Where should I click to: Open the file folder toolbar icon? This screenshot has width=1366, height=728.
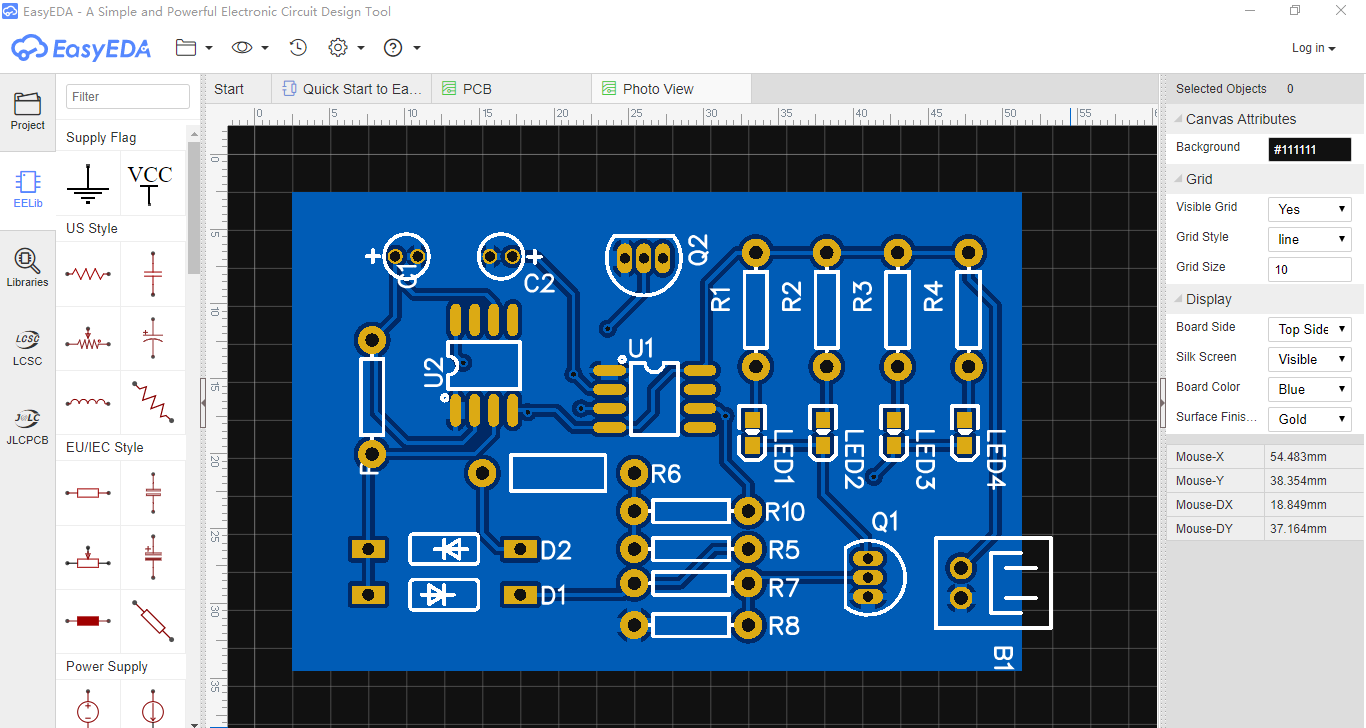(x=186, y=47)
